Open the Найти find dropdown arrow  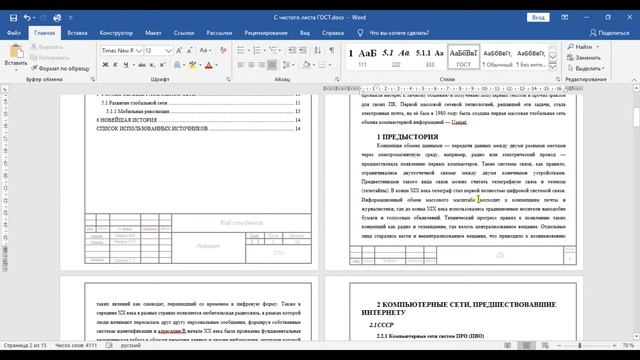coord(598,47)
